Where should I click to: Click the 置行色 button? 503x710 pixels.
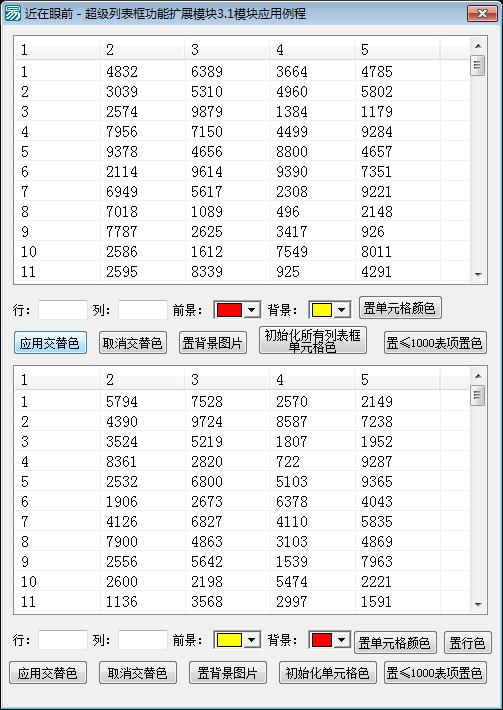[x=467, y=643]
